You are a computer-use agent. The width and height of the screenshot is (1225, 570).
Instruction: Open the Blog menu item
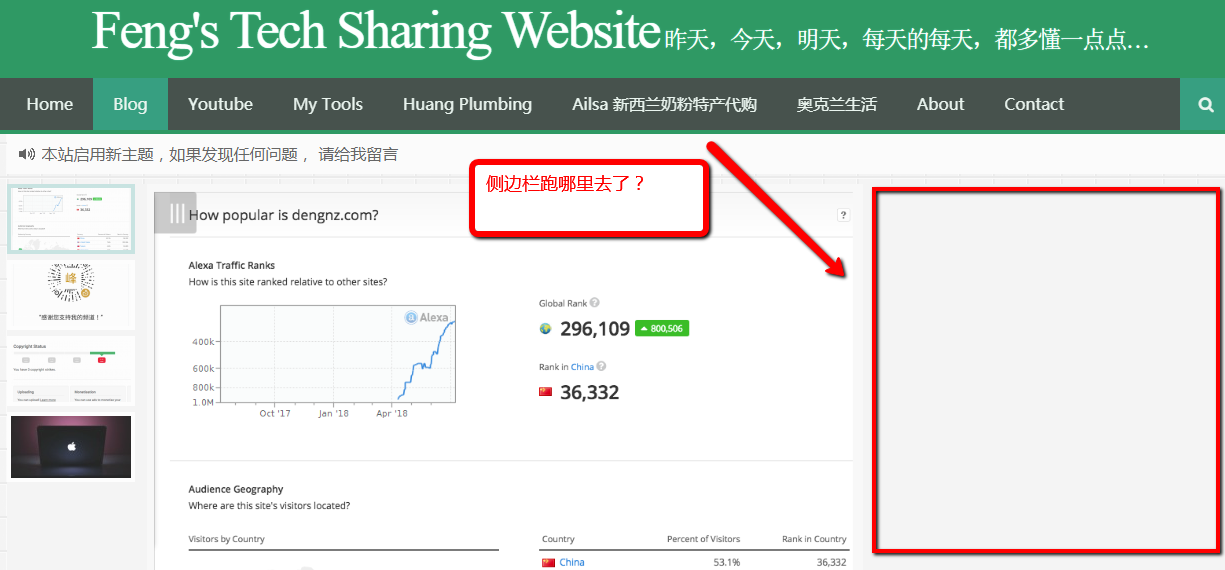130,104
